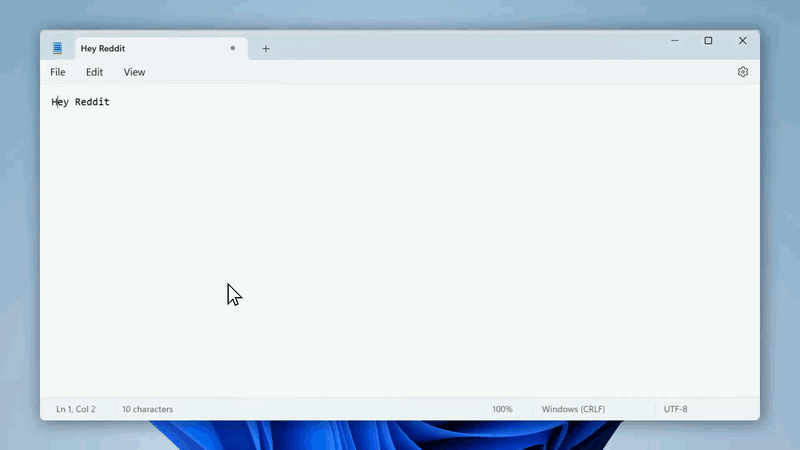Click the word Reddit in the text area
This screenshot has height=450, width=800.
92,102
